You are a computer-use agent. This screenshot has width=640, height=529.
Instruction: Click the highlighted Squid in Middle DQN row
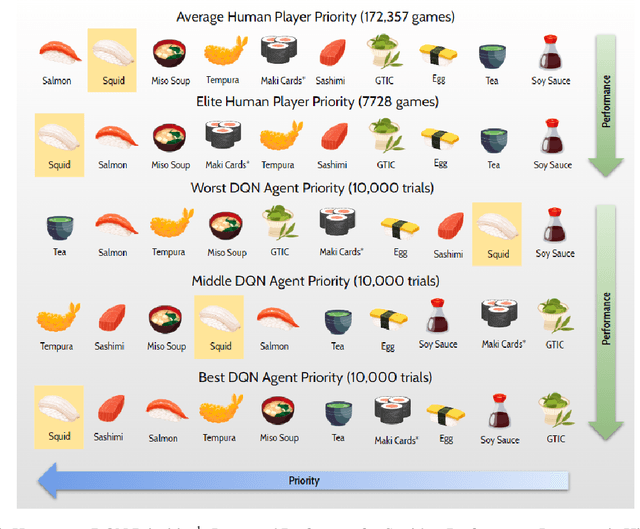pos(219,327)
